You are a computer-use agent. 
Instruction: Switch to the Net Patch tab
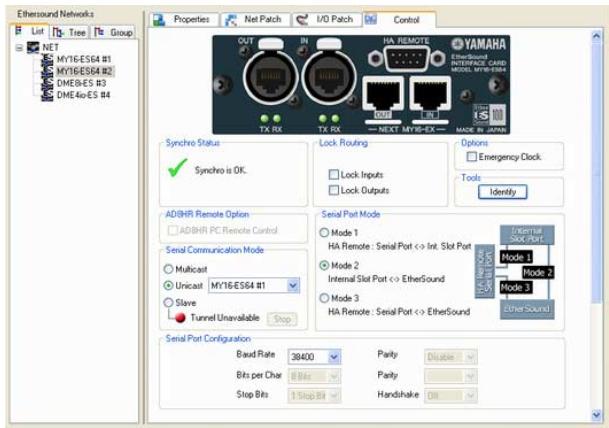pos(255,19)
